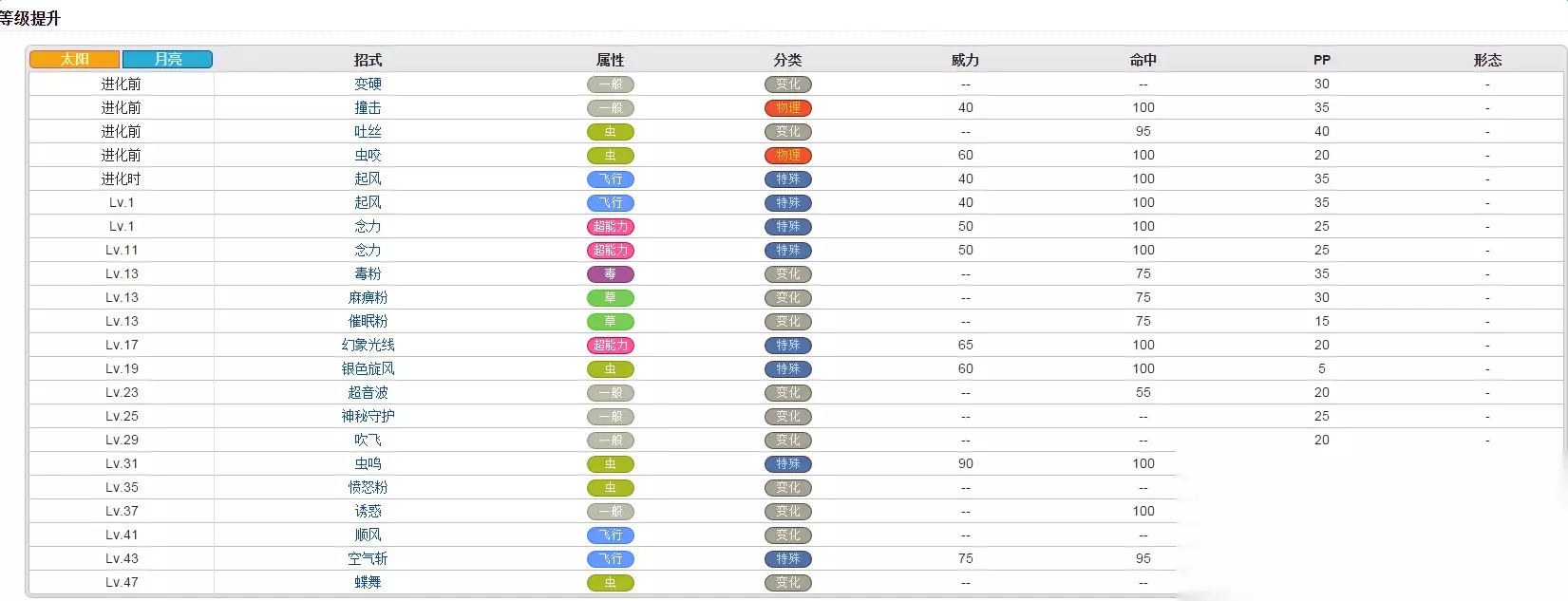Click the 命中 column header
This screenshot has height=601, width=1568.
point(1143,60)
